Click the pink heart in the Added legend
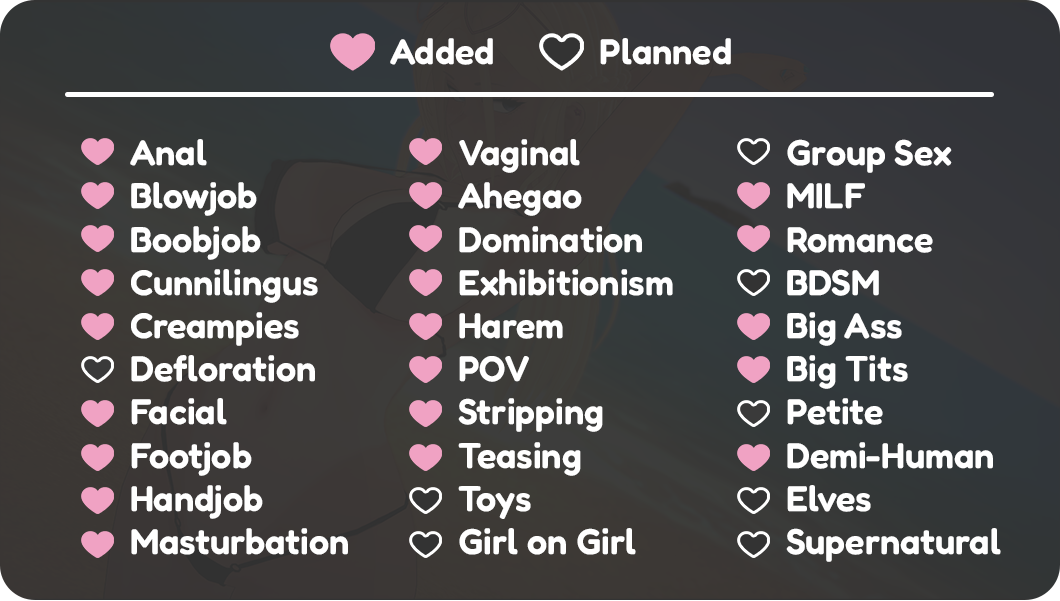This screenshot has width=1060, height=601. [352, 51]
